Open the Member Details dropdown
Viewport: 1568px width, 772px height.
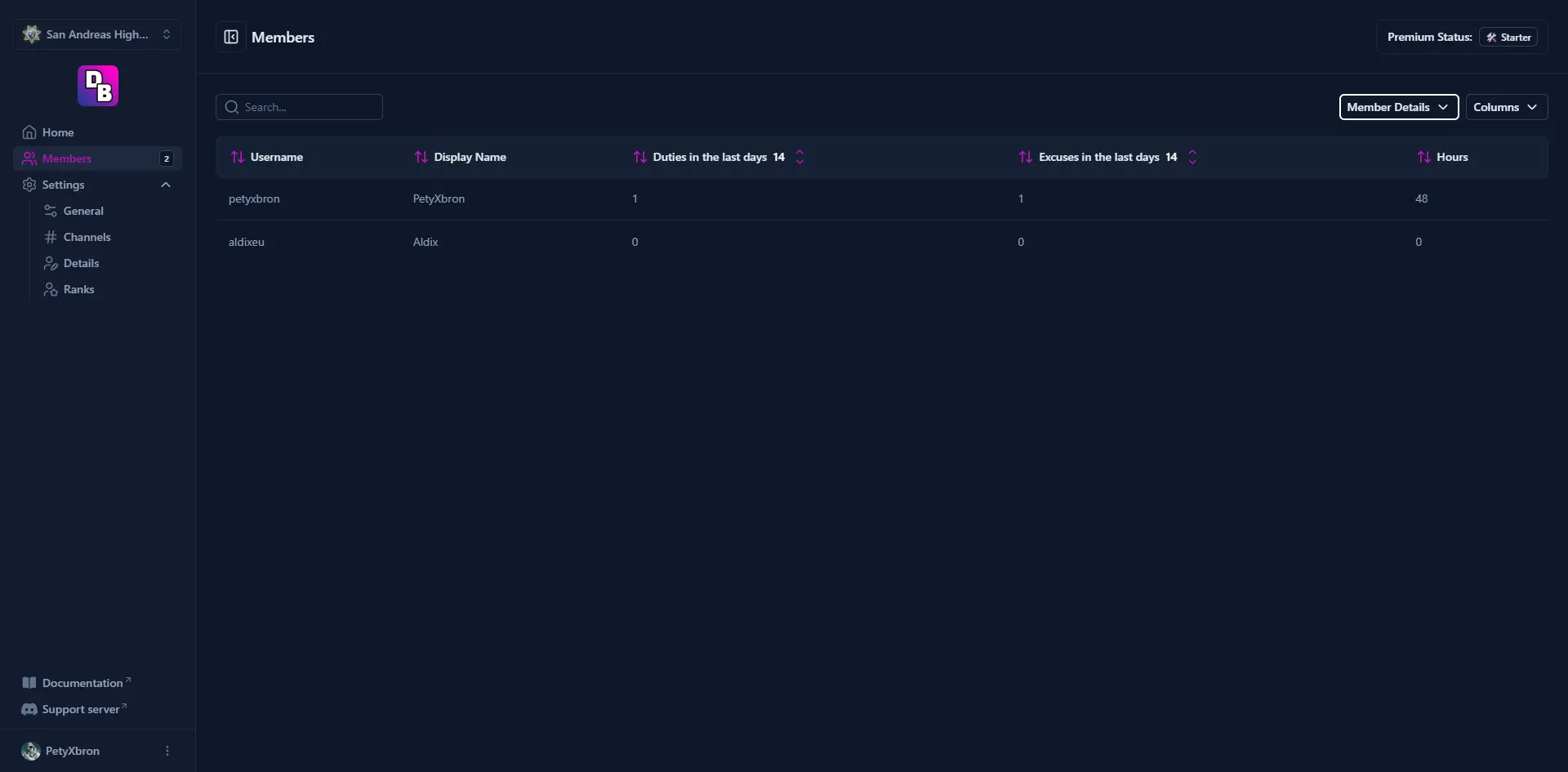point(1397,107)
